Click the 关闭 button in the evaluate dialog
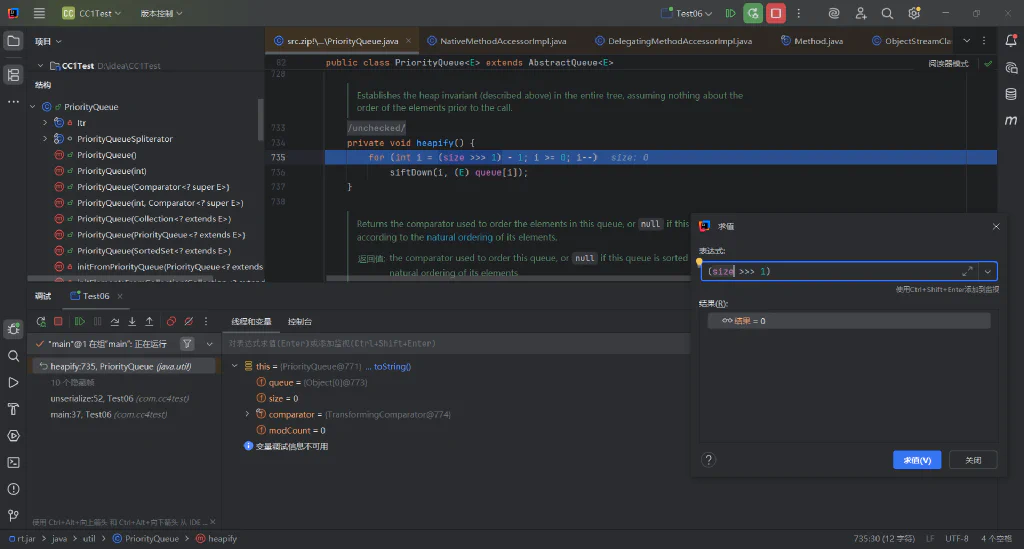1024x549 pixels. click(x=973, y=460)
